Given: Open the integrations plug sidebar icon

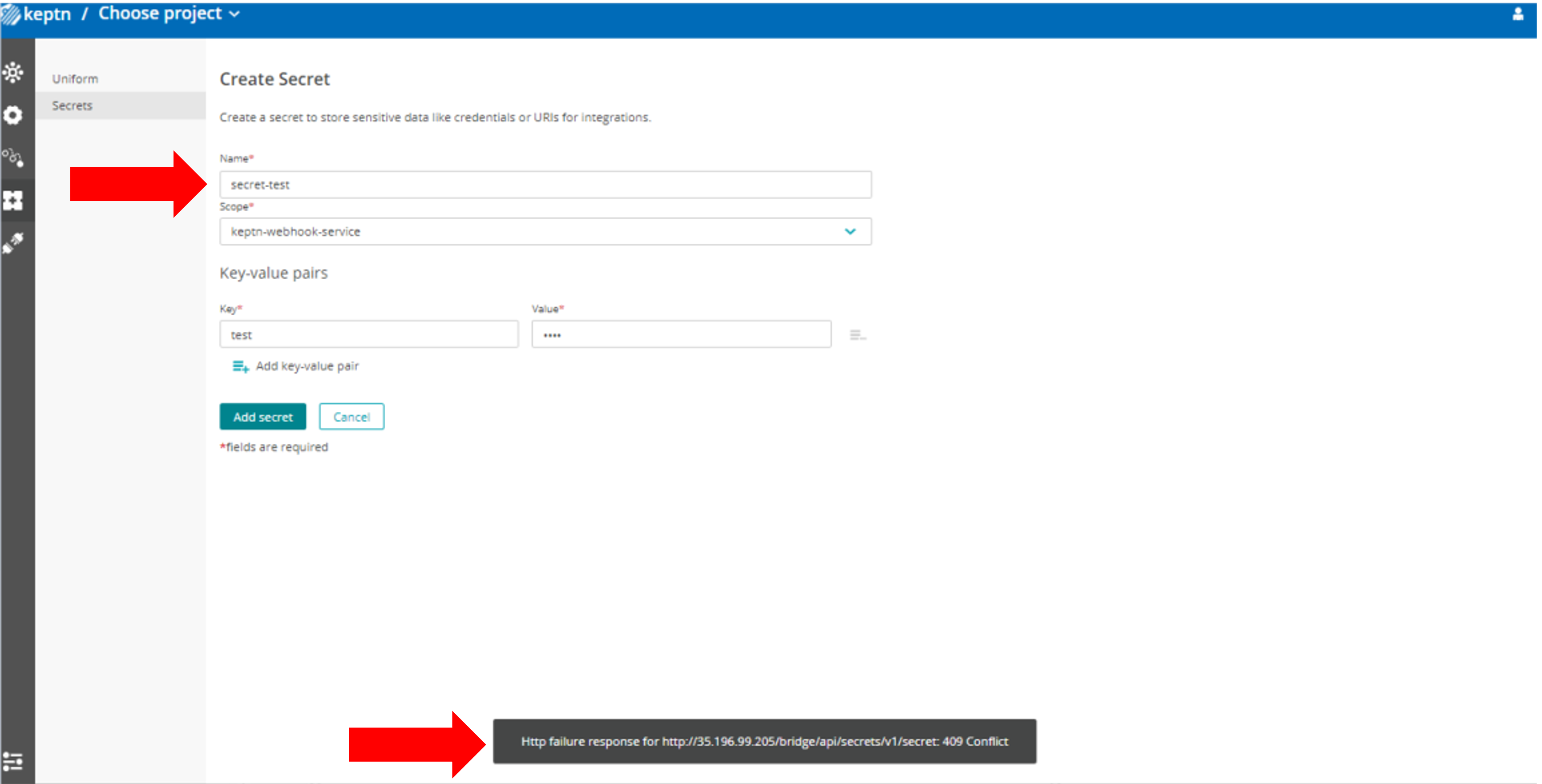Looking at the screenshot, I should coord(13,243).
